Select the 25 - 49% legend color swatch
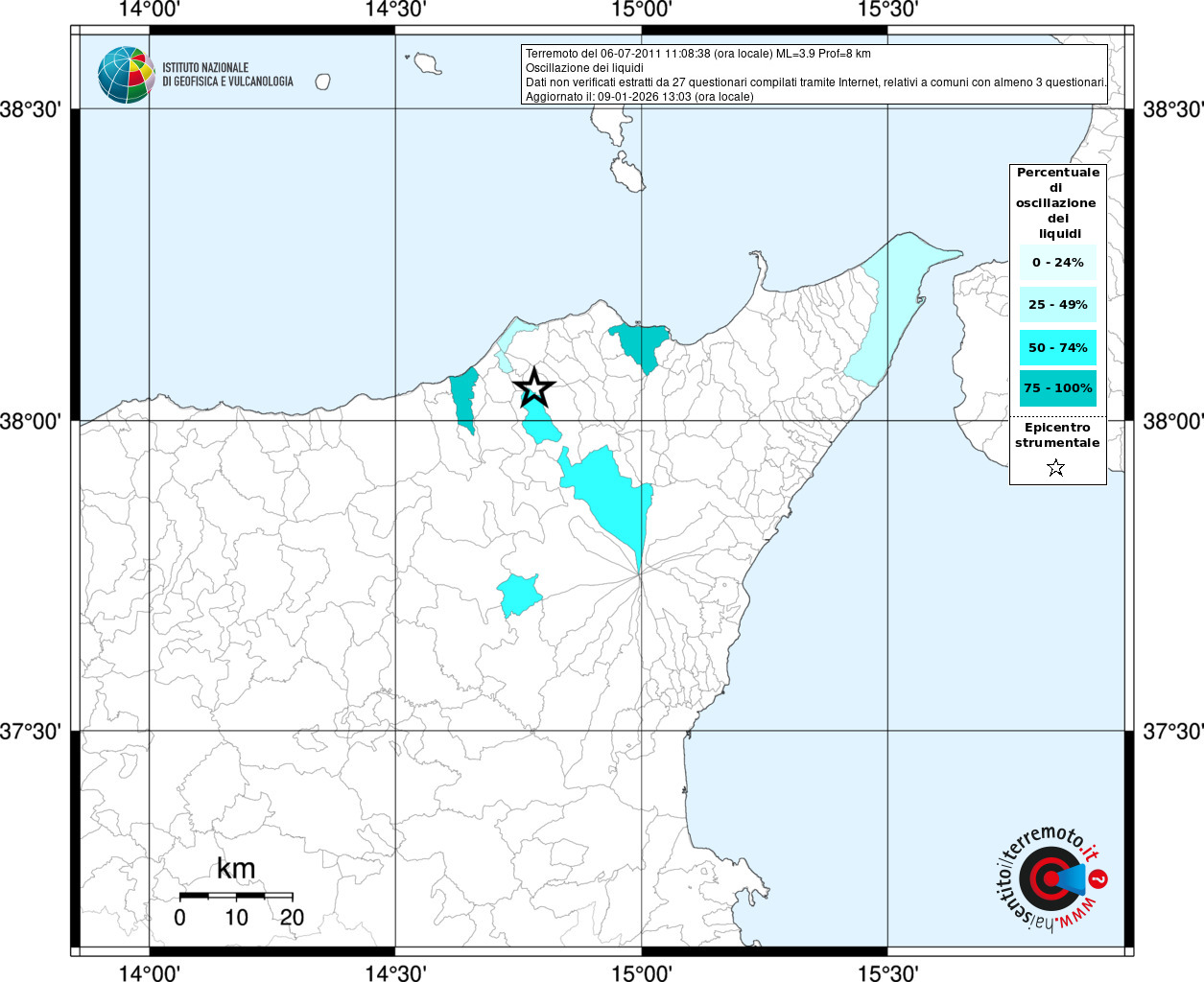Viewport: 1204px width, 982px height. point(1057,305)
